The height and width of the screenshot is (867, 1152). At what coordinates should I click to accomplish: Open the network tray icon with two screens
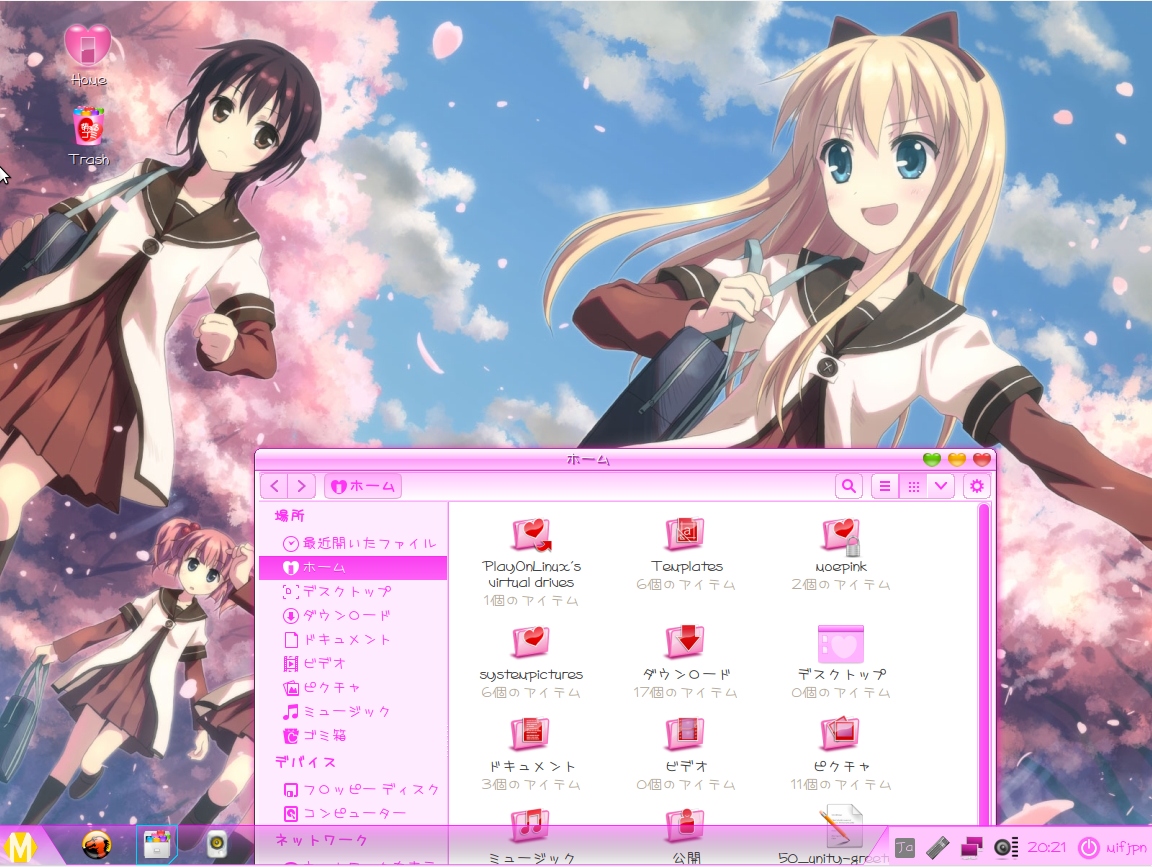pyautogui.click(x=971, y=848)
